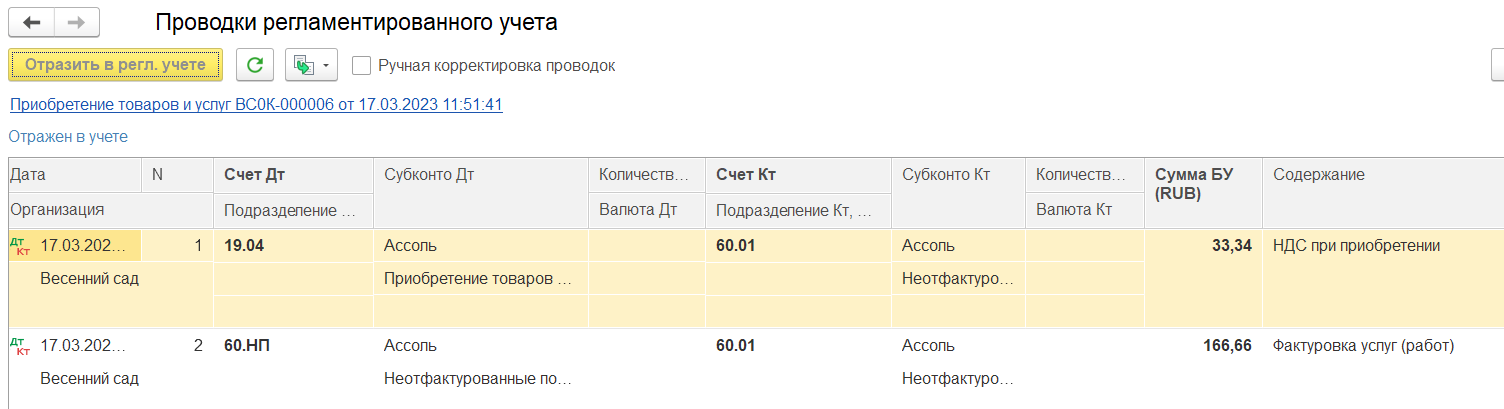This screenshot has width=1504, height=409.
Task: Click the Счет Дт column header
Action: [x=255, y=175]
